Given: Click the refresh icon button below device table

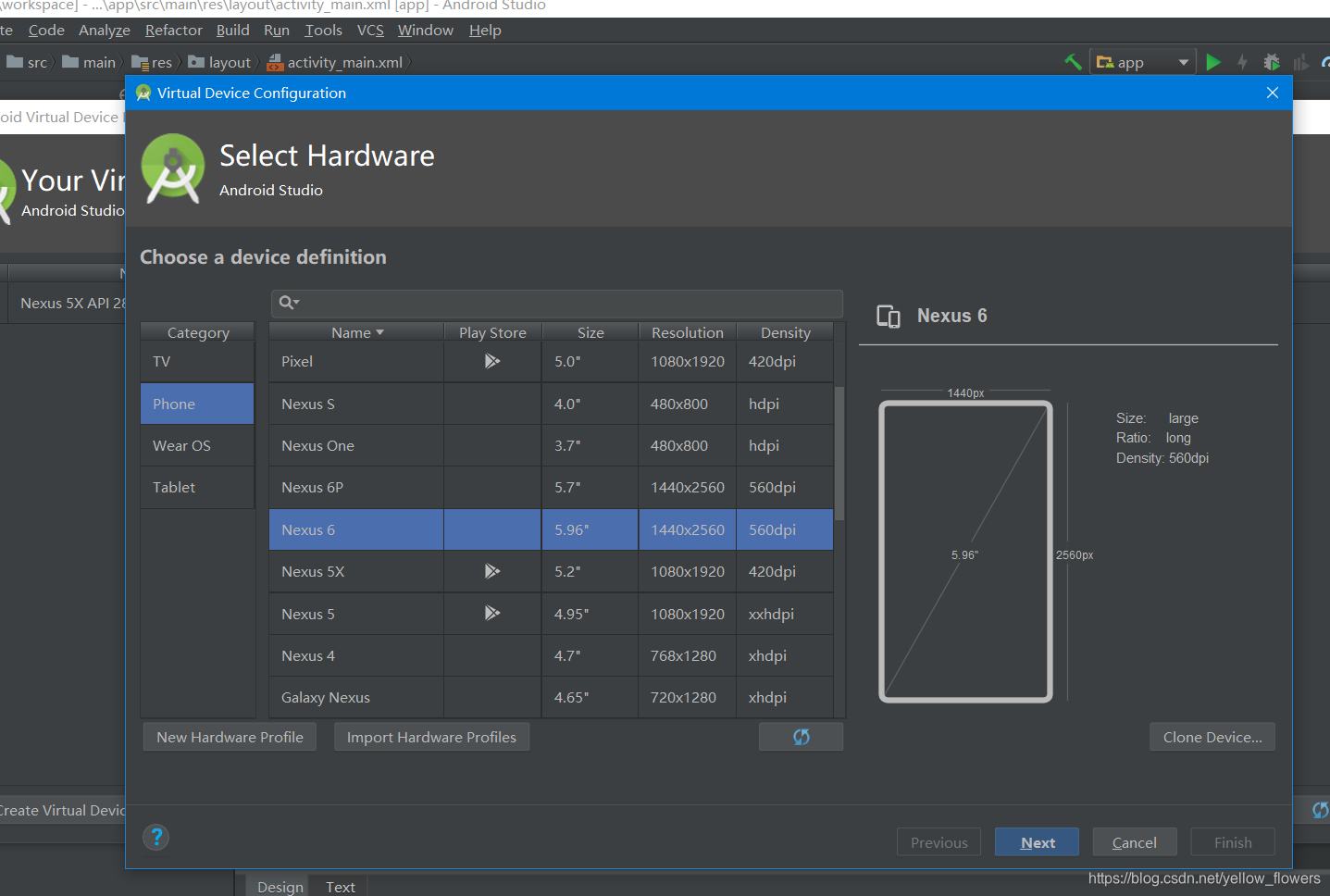Looking at the screenshot, I should [x=801, y=737].
